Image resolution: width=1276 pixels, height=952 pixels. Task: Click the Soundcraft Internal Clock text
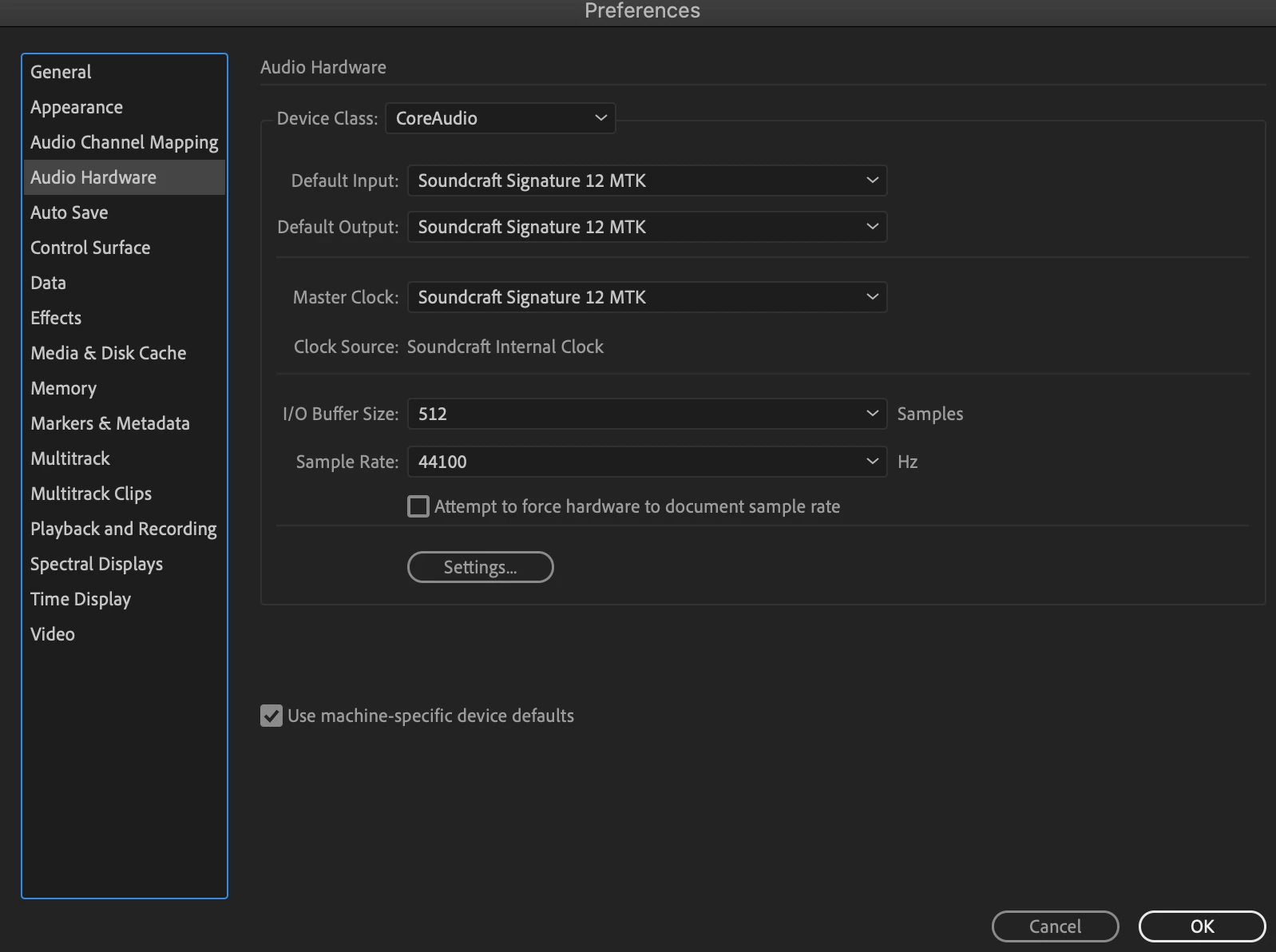click(505, 347)
